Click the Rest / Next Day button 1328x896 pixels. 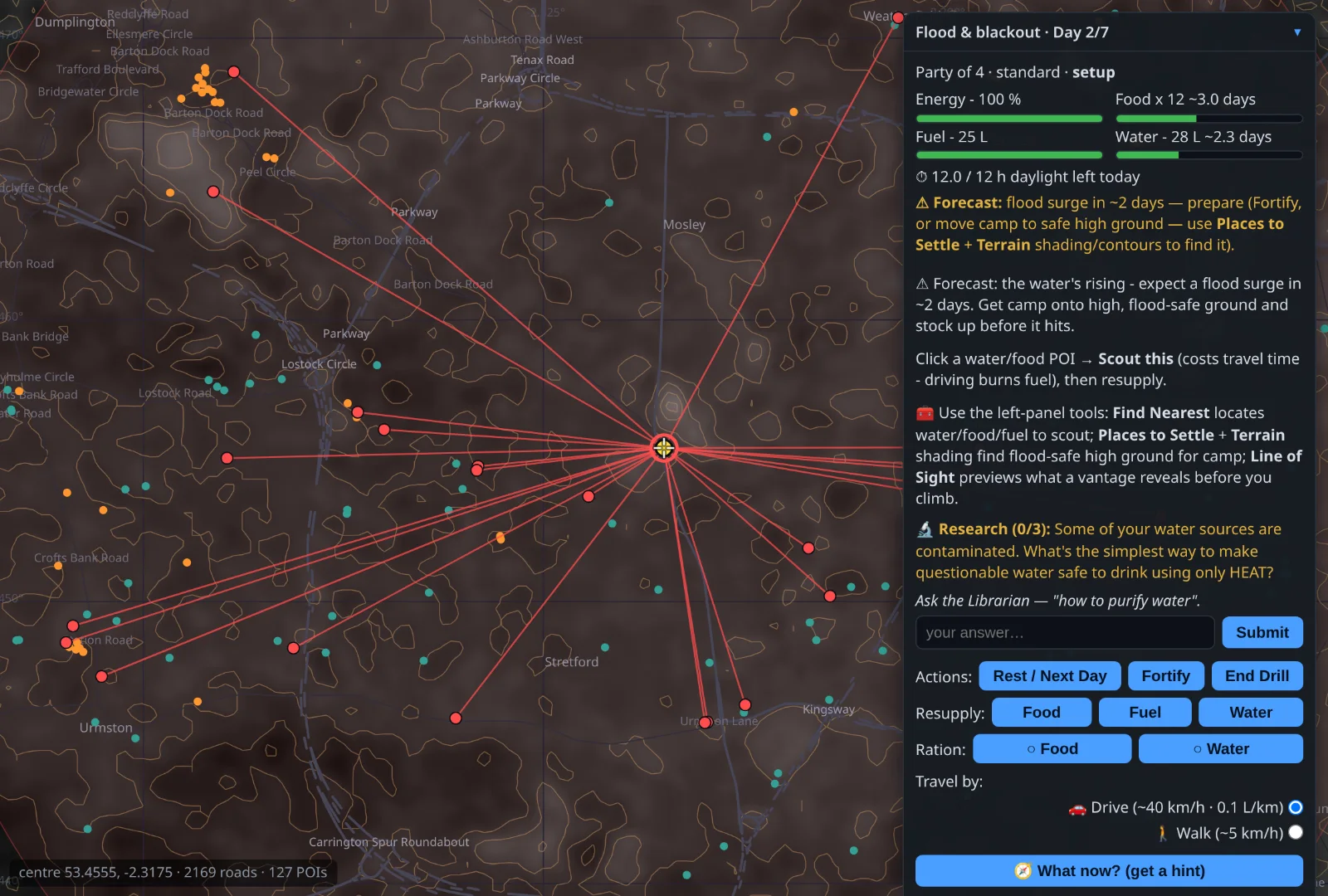pyautogui.click(x=1050, y=676)
